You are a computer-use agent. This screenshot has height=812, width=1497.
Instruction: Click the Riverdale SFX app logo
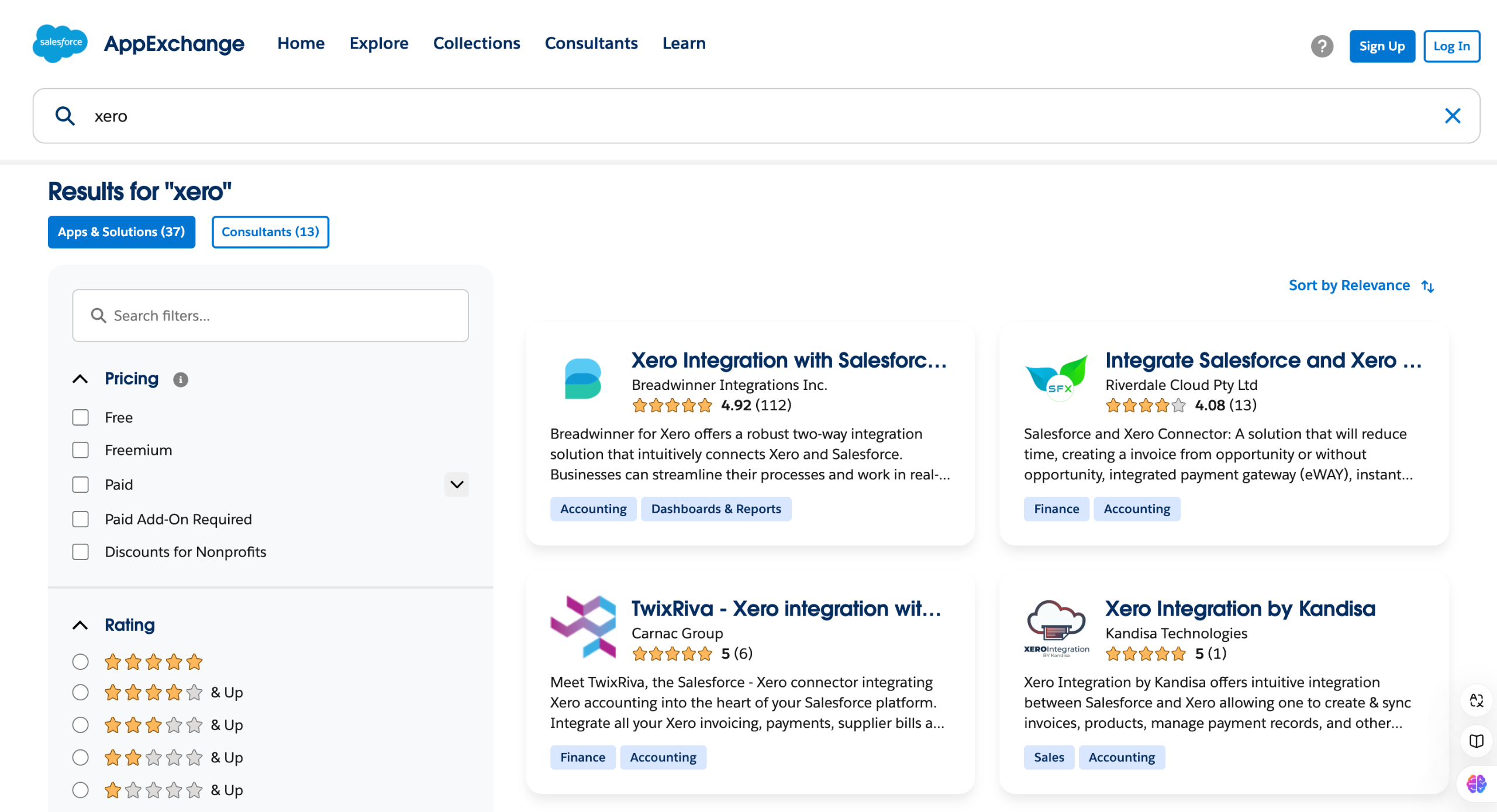pyautogui.click(x=1056, y=379)
